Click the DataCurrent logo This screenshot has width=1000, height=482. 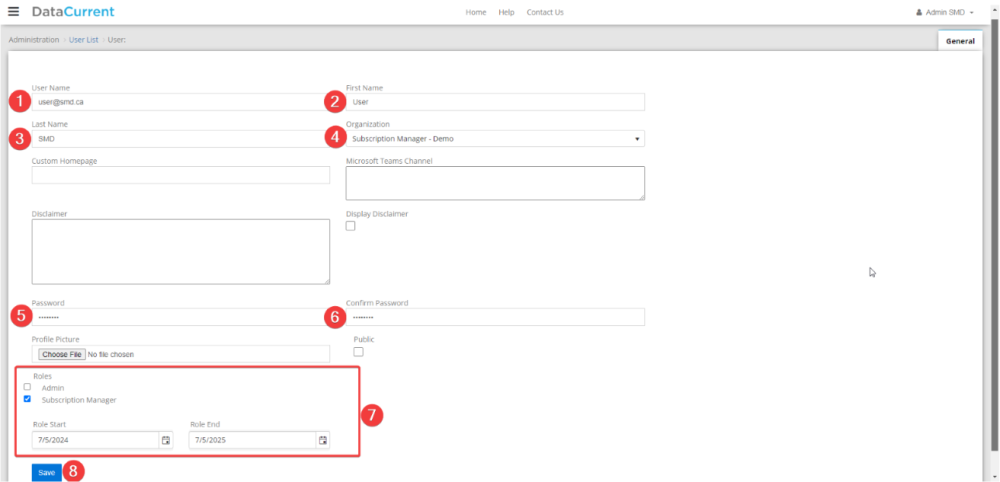[x=73, y=12]
